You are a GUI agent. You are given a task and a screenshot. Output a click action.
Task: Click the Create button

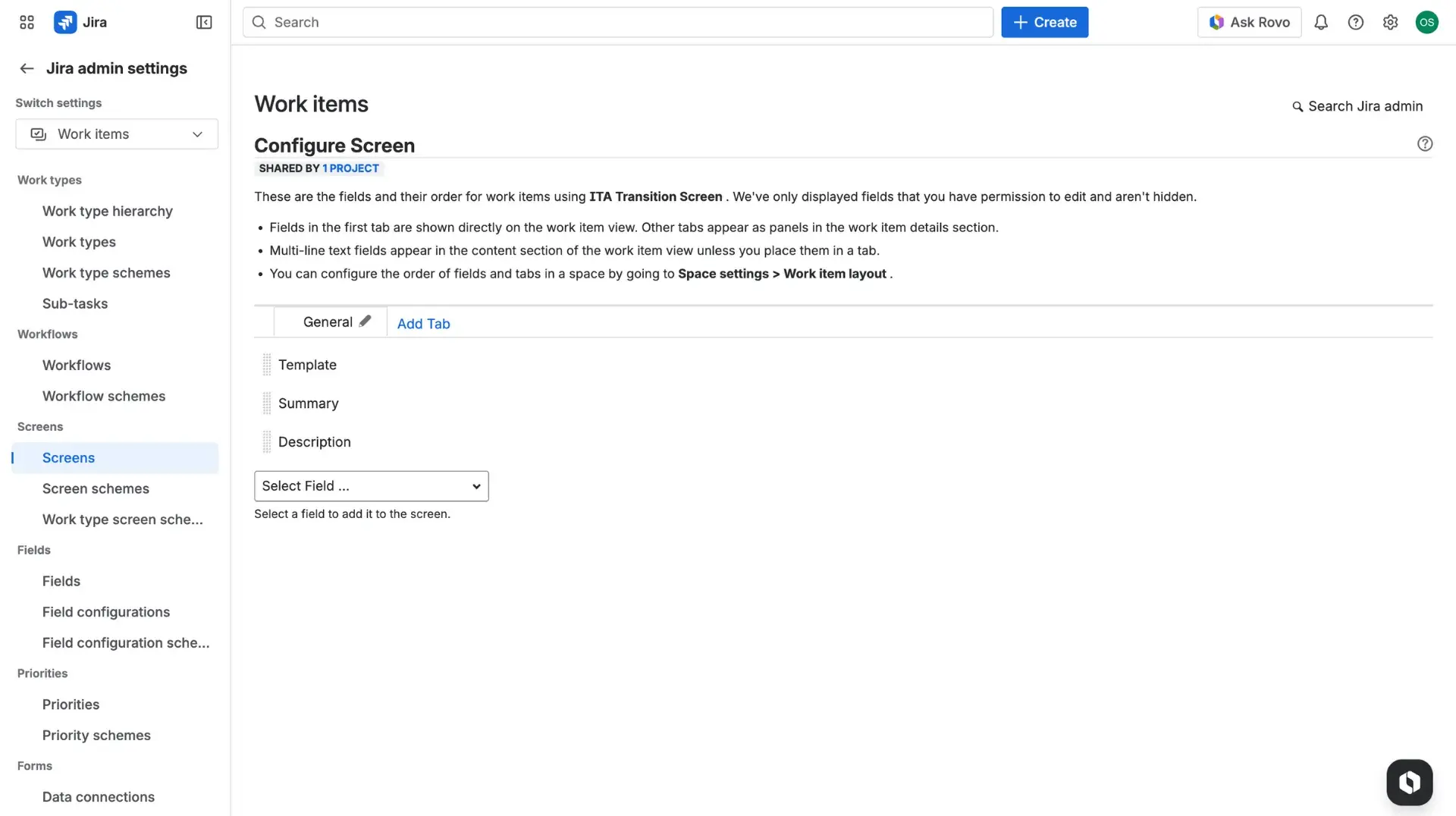pyautogui.click(x=1045, y=22)
